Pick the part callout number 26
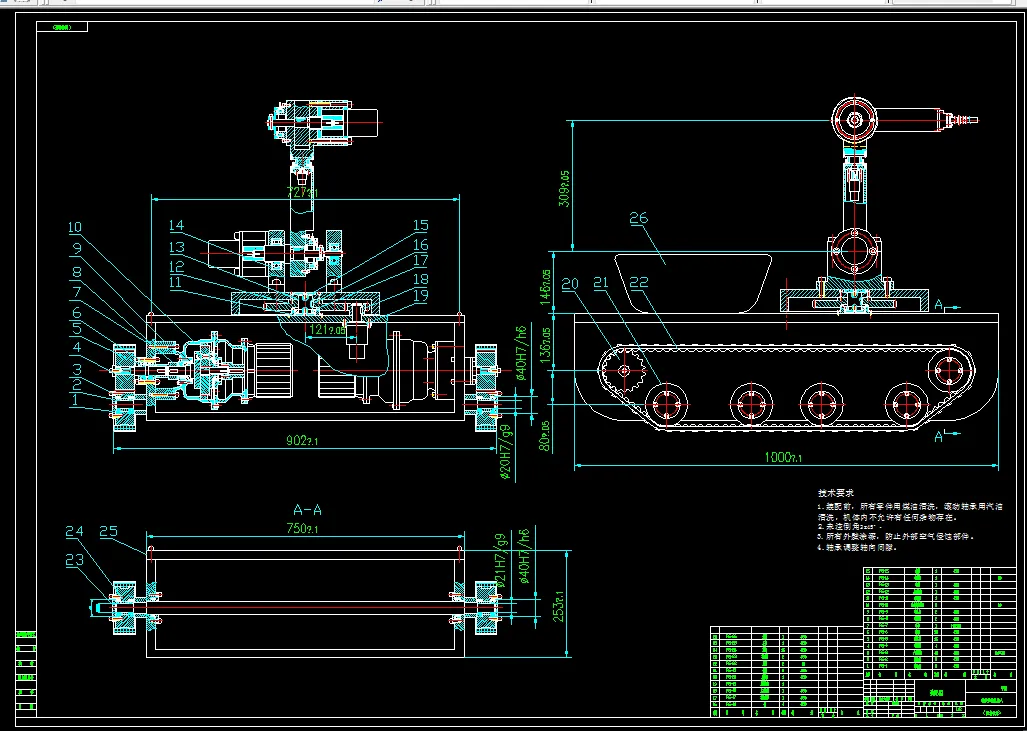Screen dimensions: 1027x731 coord(638,218)
